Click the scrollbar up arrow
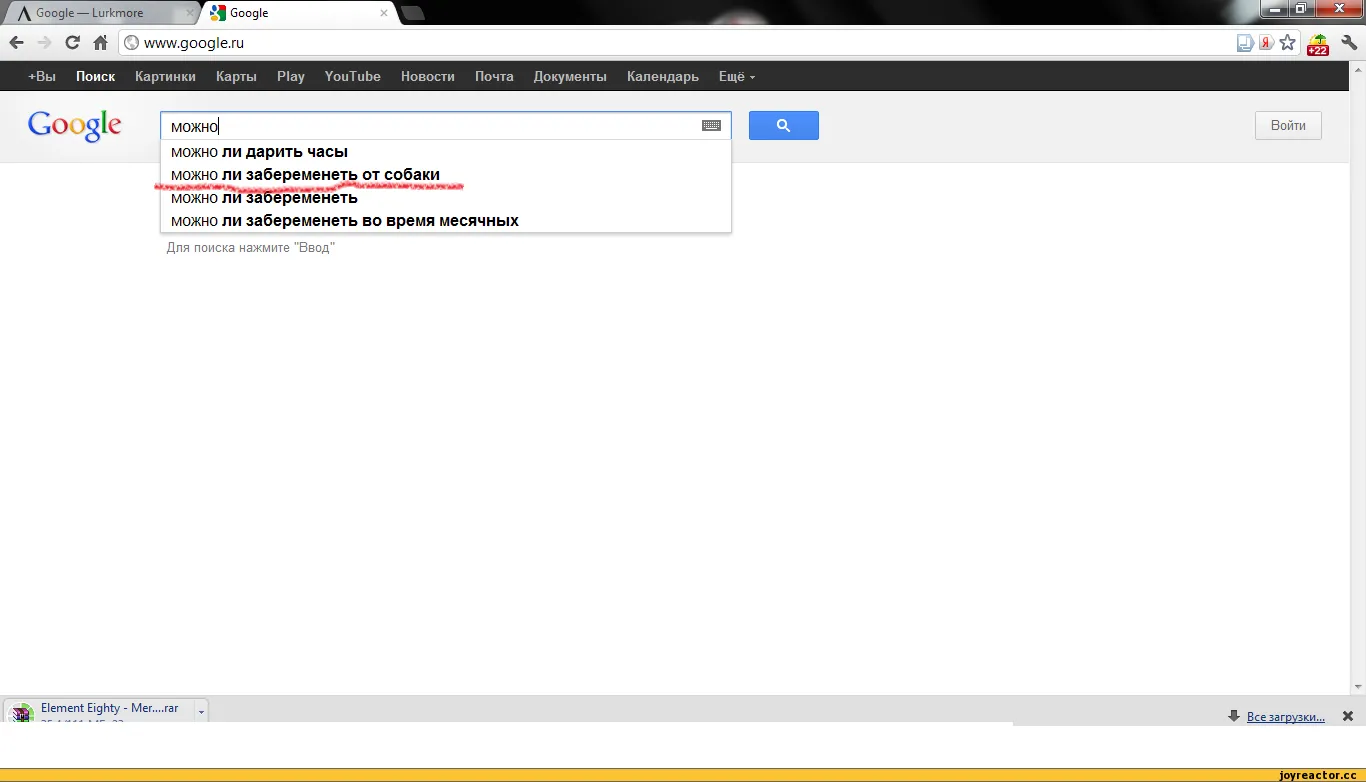This screenshot has height=782, width=1366. click(1358, 69)
